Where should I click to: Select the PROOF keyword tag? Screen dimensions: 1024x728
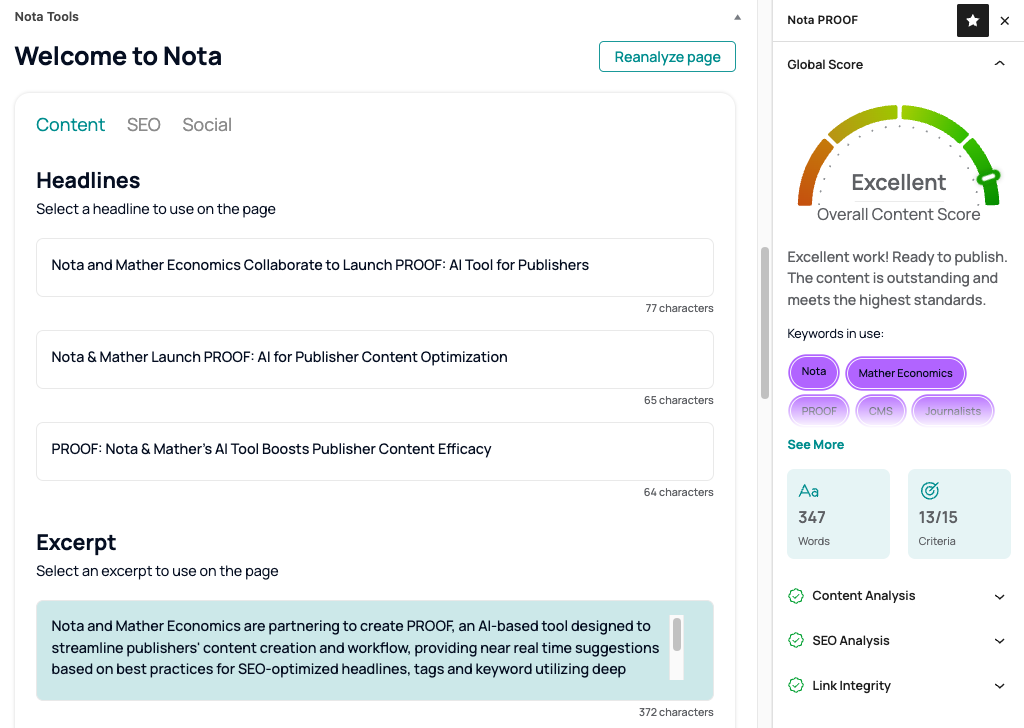[819, 411]
